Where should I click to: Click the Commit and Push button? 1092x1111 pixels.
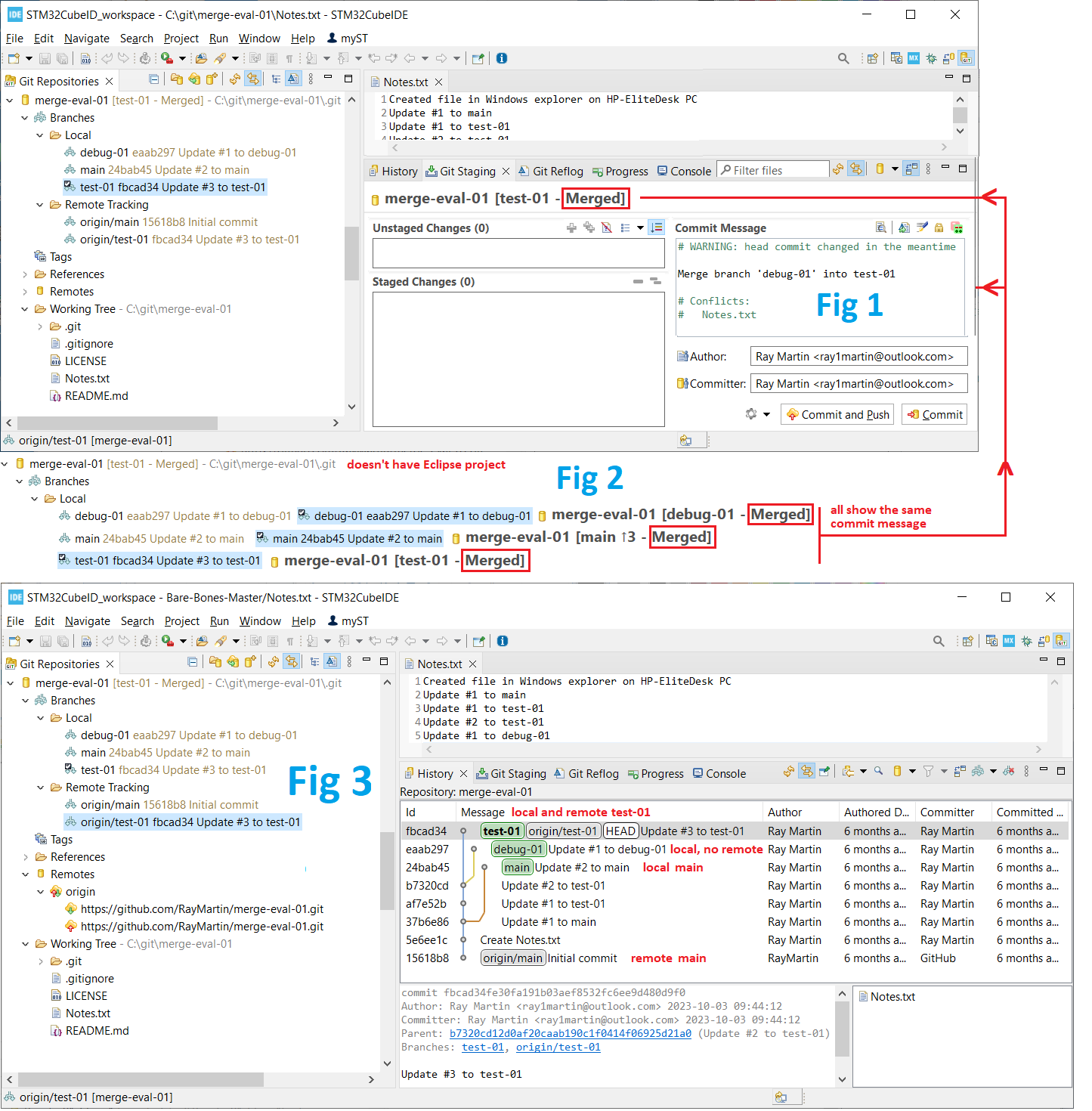pos(837,414)
